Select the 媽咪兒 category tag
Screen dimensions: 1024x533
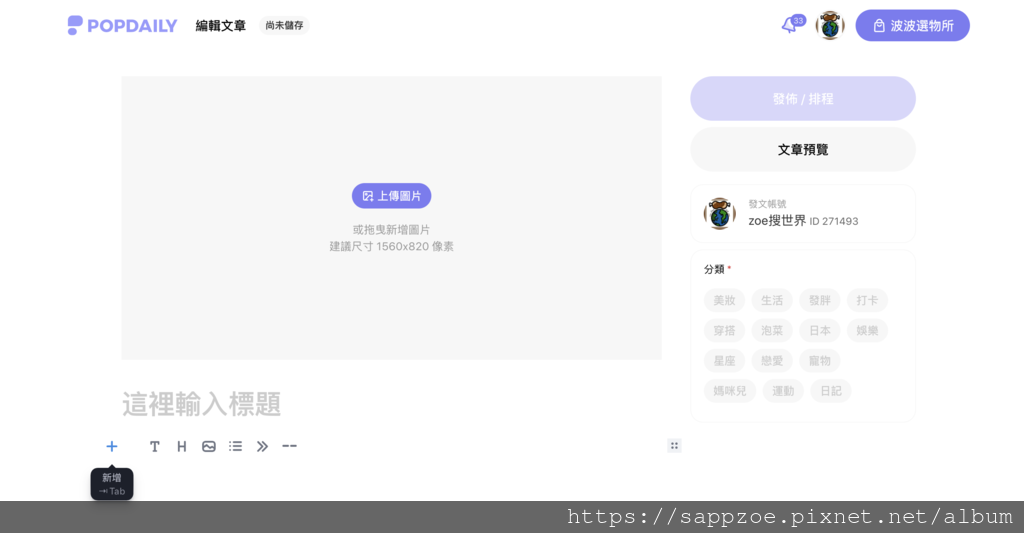coord(729,391)
